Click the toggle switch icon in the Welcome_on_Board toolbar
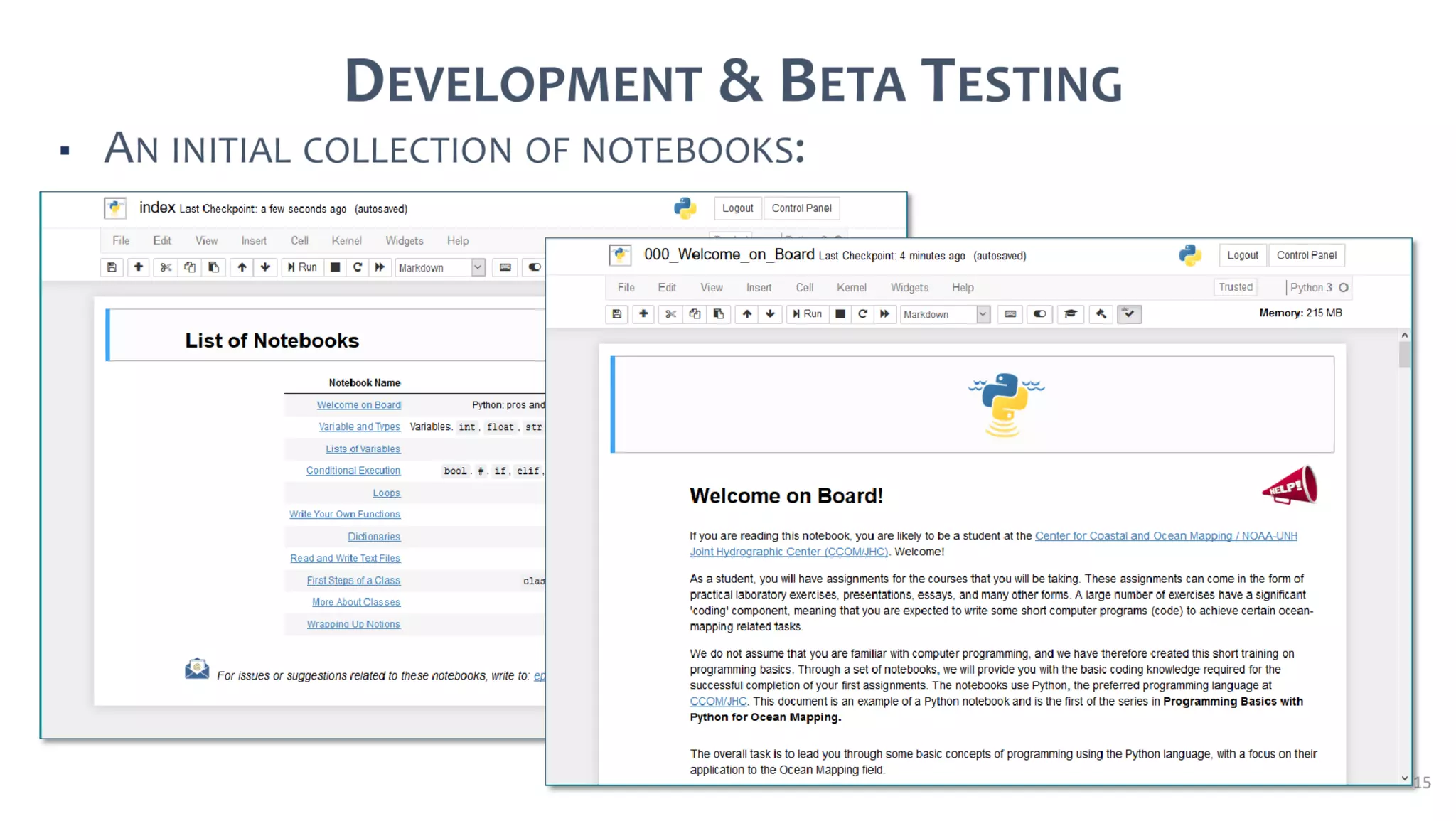 tap(1039, 314)
